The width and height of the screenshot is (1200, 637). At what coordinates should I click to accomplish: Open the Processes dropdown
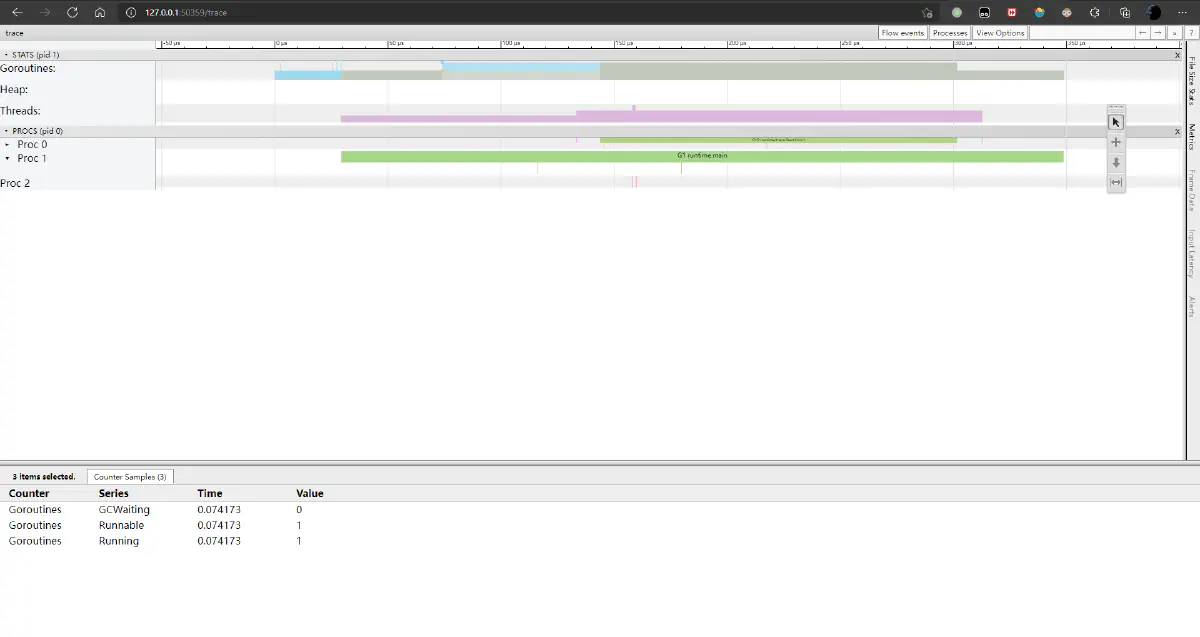(950, 33)
